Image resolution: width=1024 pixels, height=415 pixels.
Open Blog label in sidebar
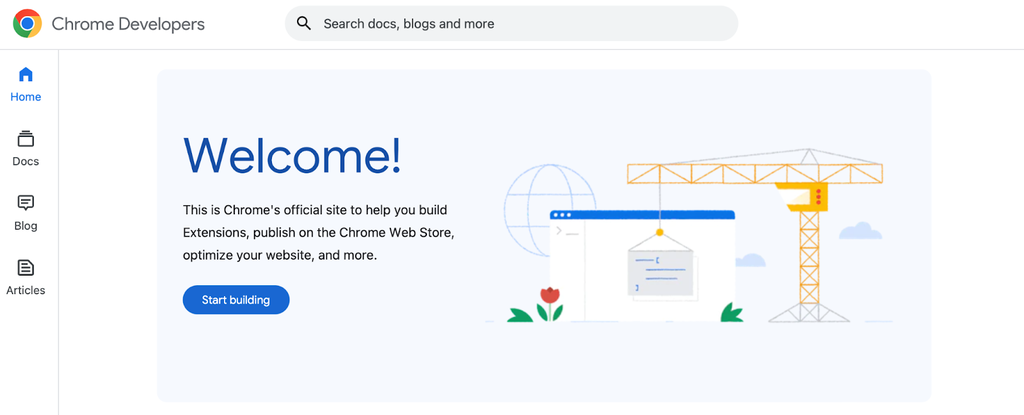pos(25,226)
